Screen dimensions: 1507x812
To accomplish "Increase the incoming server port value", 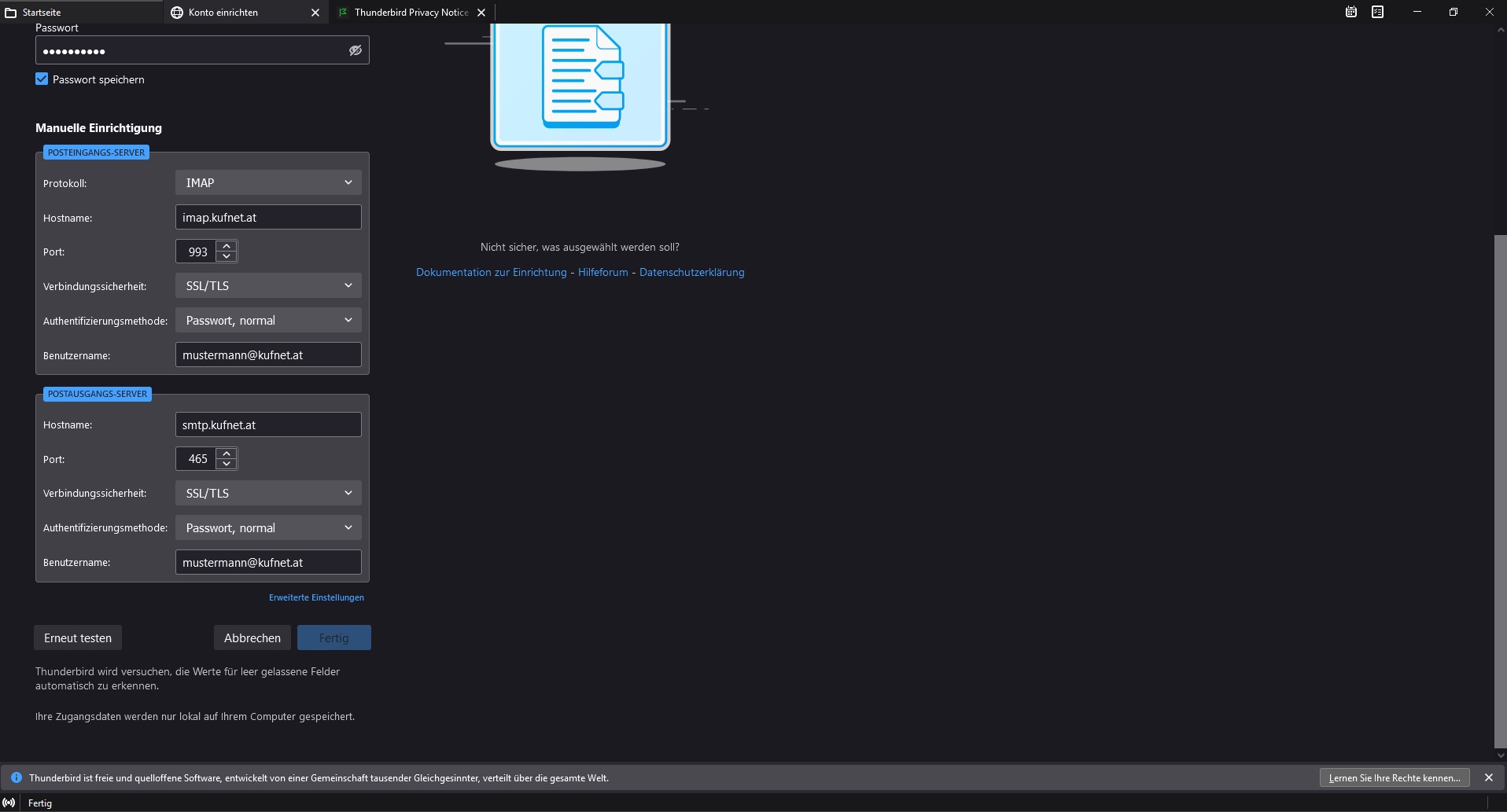I will tap(227, 246).
